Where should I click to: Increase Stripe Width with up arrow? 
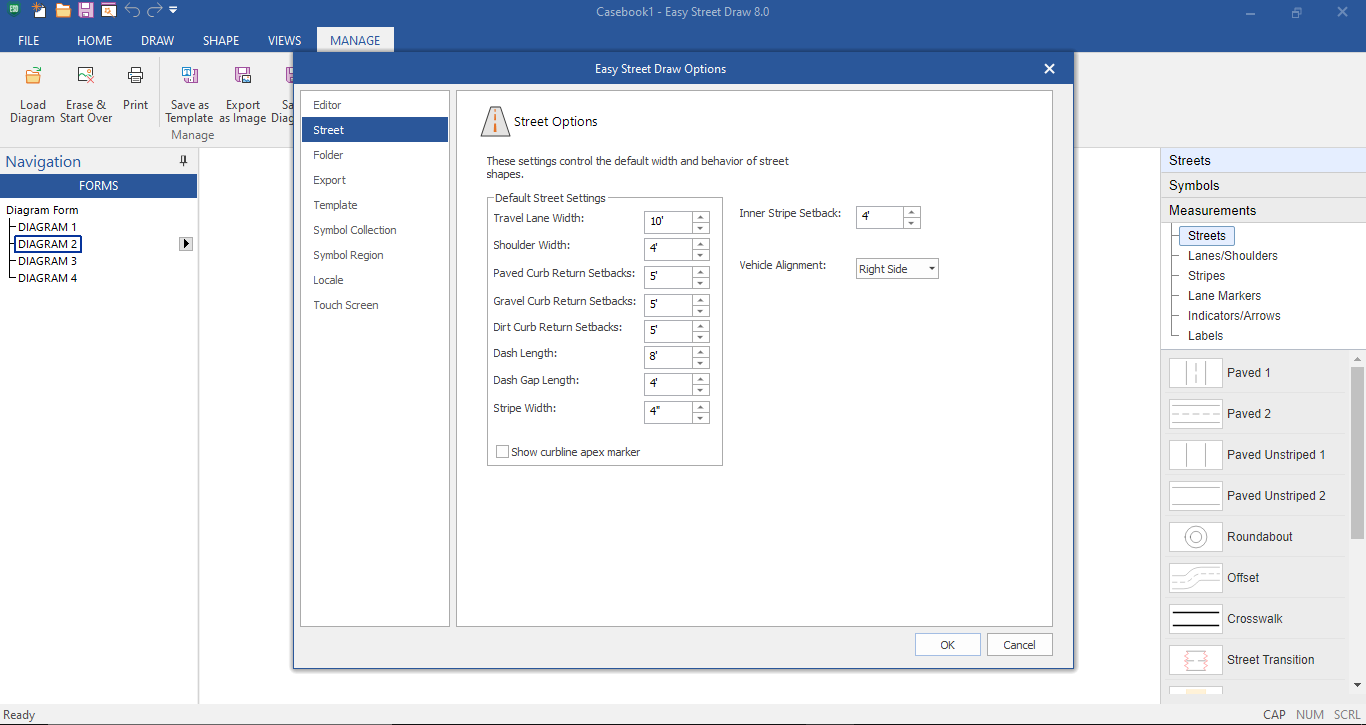(701, 406)
